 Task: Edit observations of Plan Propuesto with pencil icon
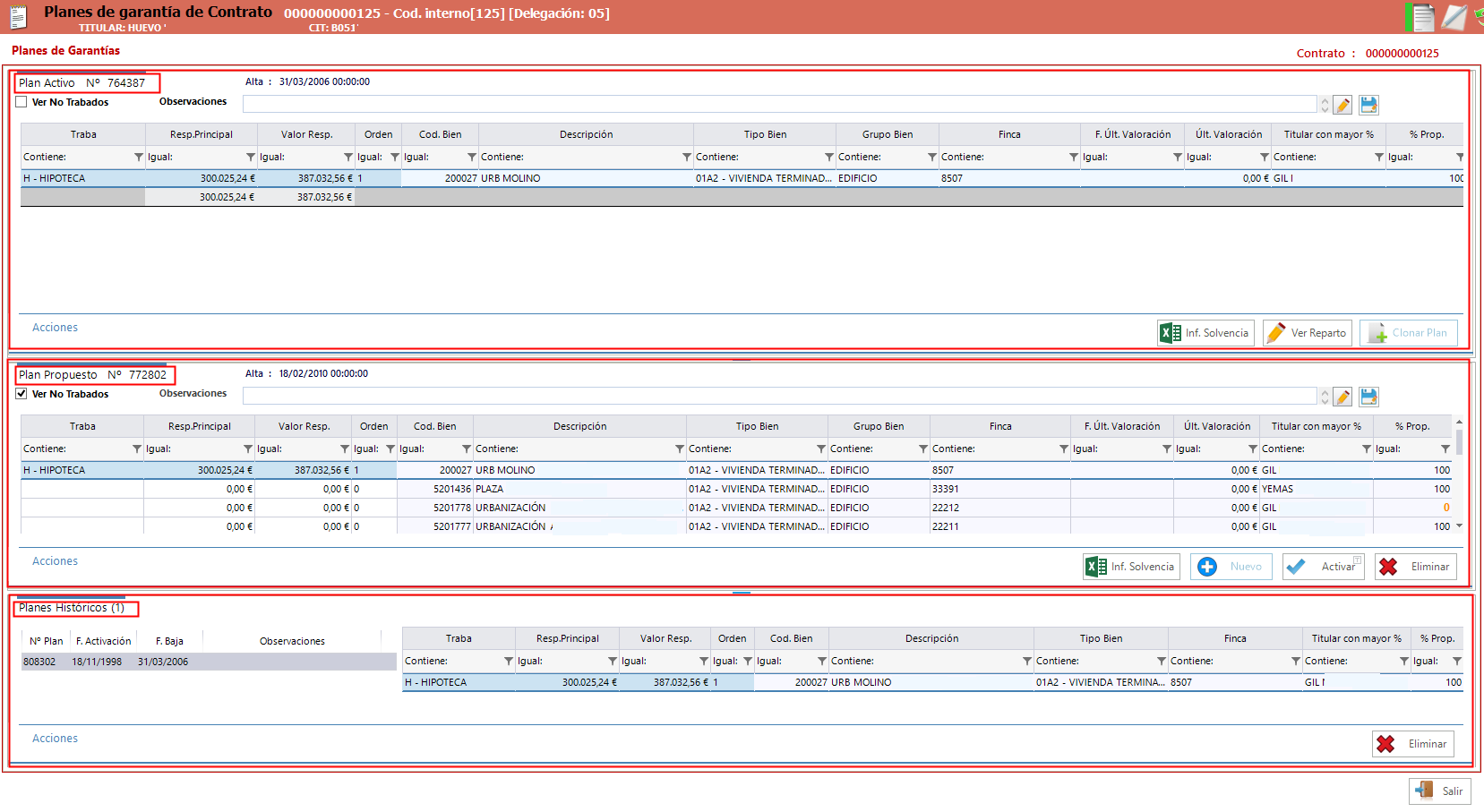pos(1342,397)
